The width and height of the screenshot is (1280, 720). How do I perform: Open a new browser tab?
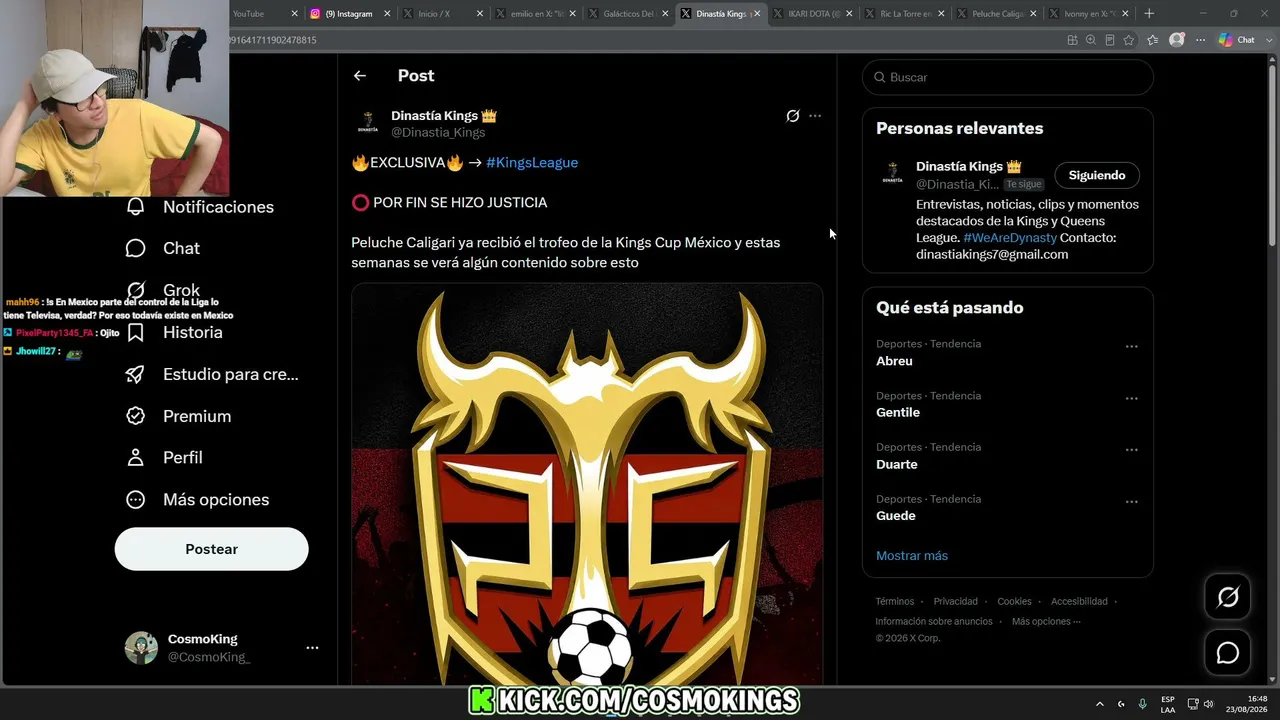[1149, 14]
